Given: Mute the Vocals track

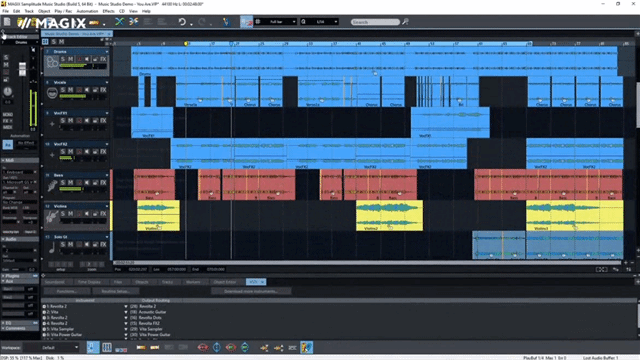Looking at the screenshot, I should [71, 90].
